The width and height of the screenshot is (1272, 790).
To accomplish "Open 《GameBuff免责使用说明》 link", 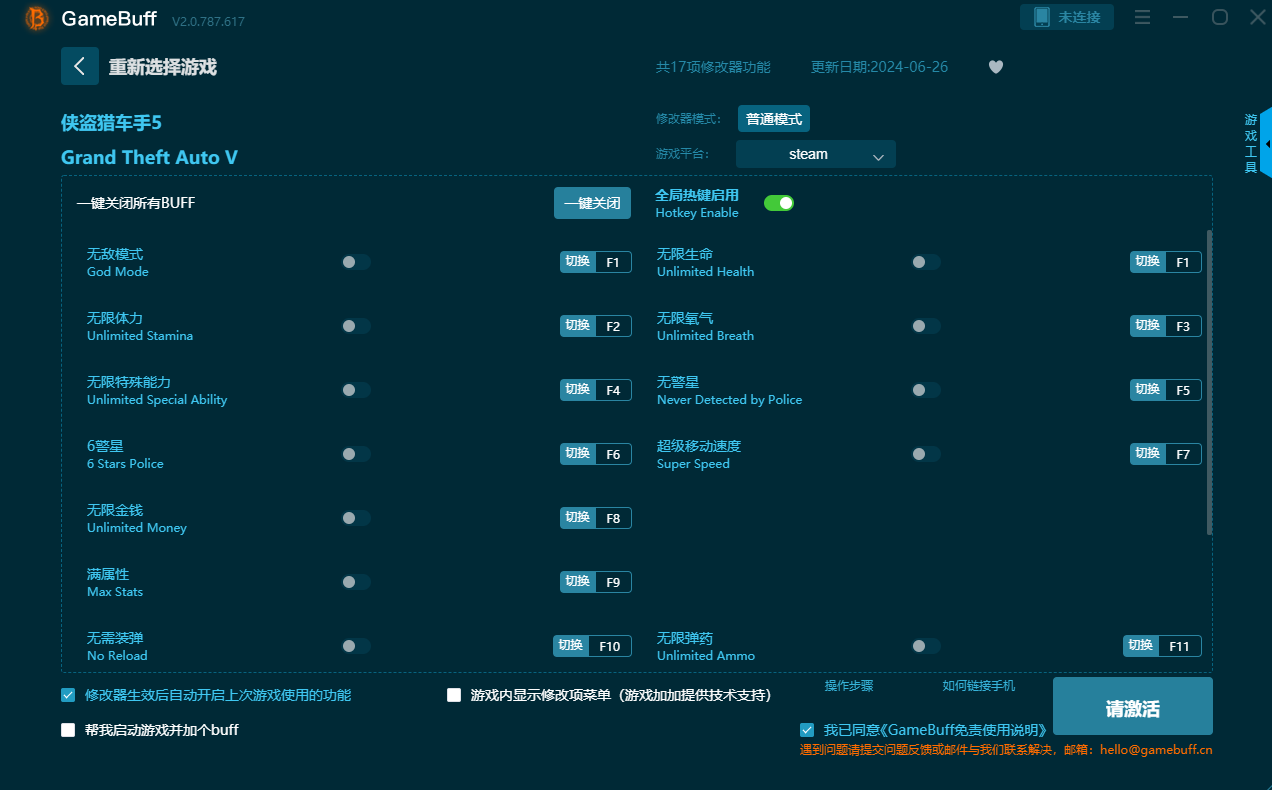I will (x=965, y=730).
